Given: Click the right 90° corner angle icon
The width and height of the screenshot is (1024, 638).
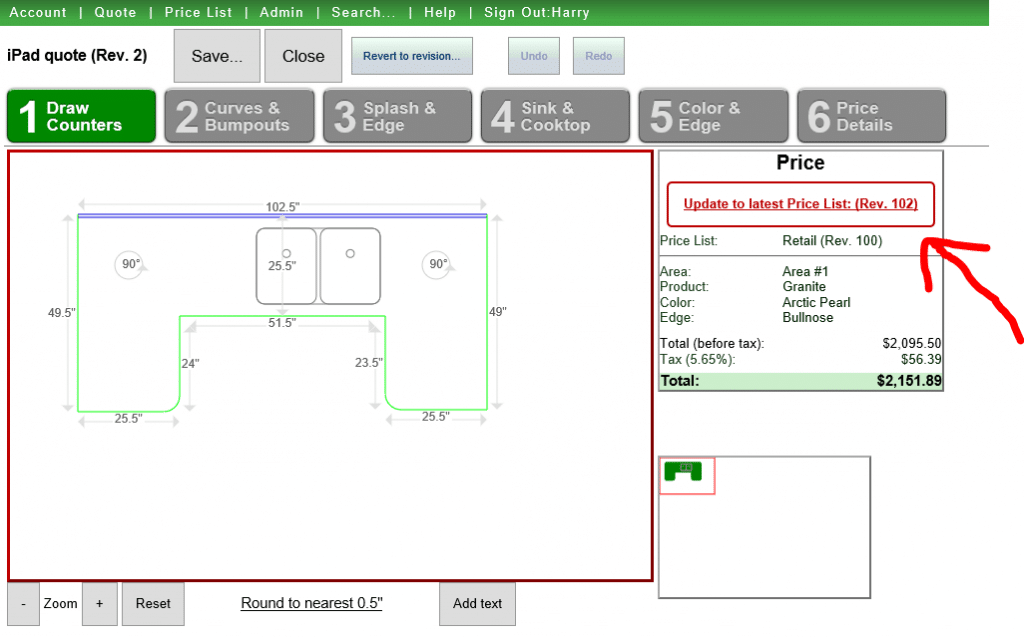Looking at the screenshot, I should [x=437, y=265].
